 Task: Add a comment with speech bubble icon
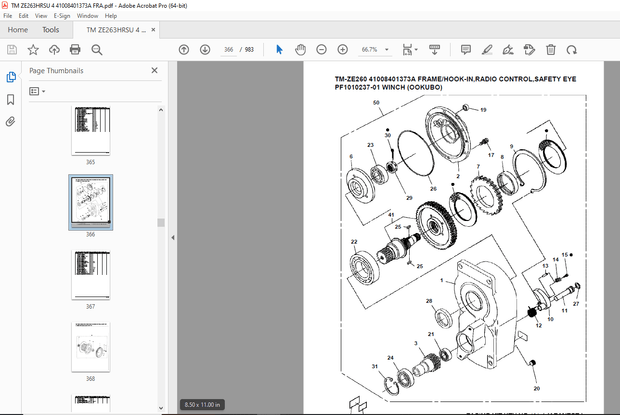pos(466,49)
